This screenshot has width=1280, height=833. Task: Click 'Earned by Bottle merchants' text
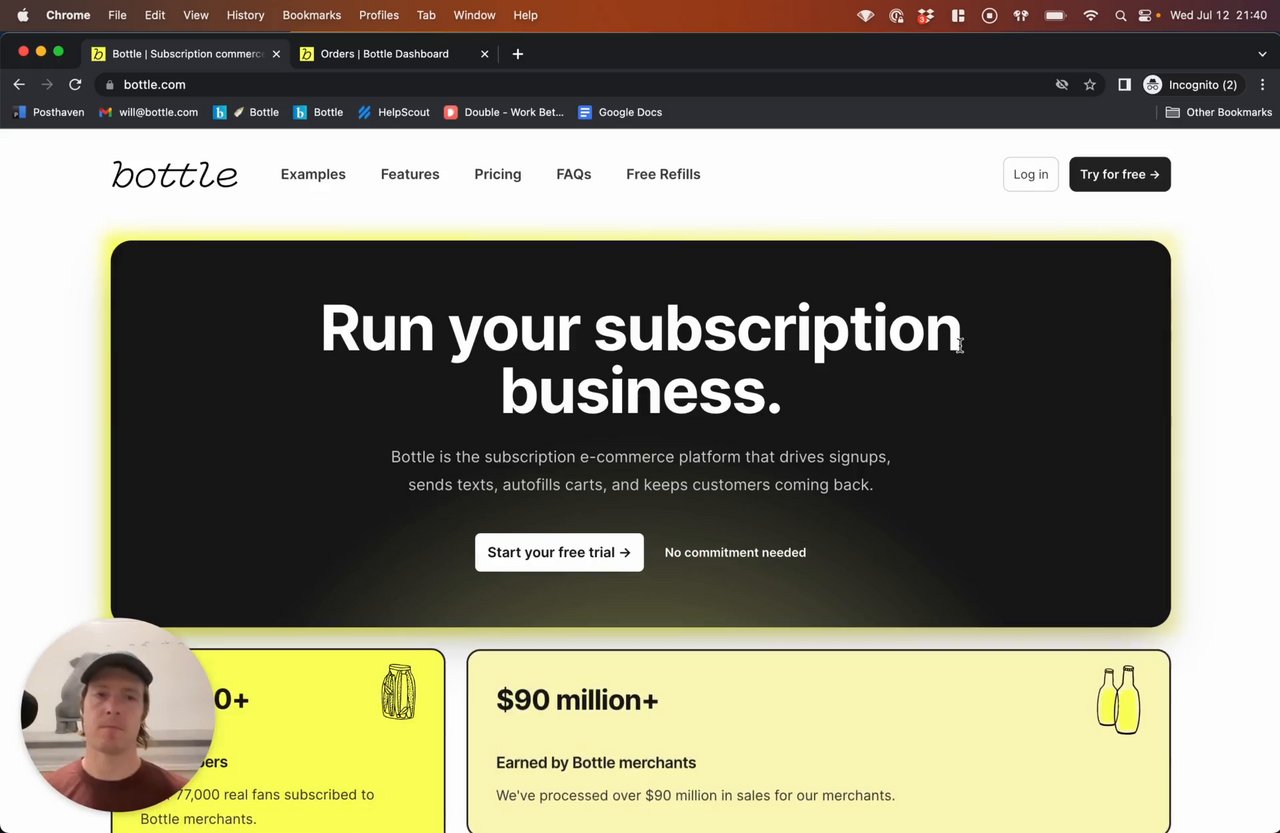pos(596,762)
